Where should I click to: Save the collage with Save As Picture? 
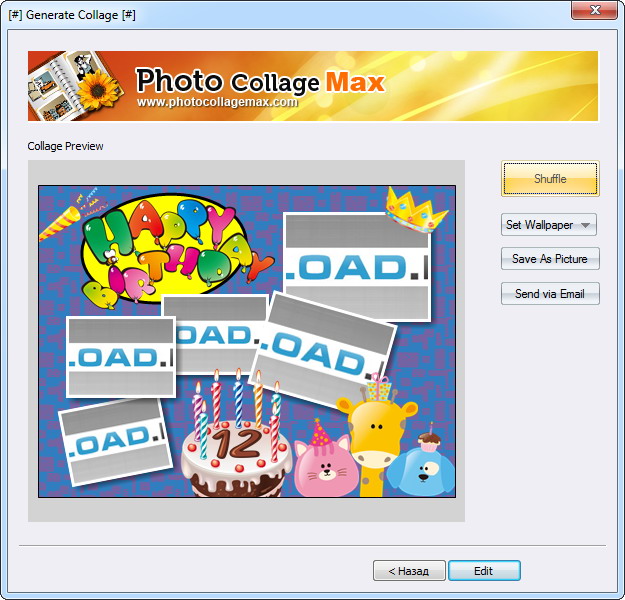tap(550, 259)
